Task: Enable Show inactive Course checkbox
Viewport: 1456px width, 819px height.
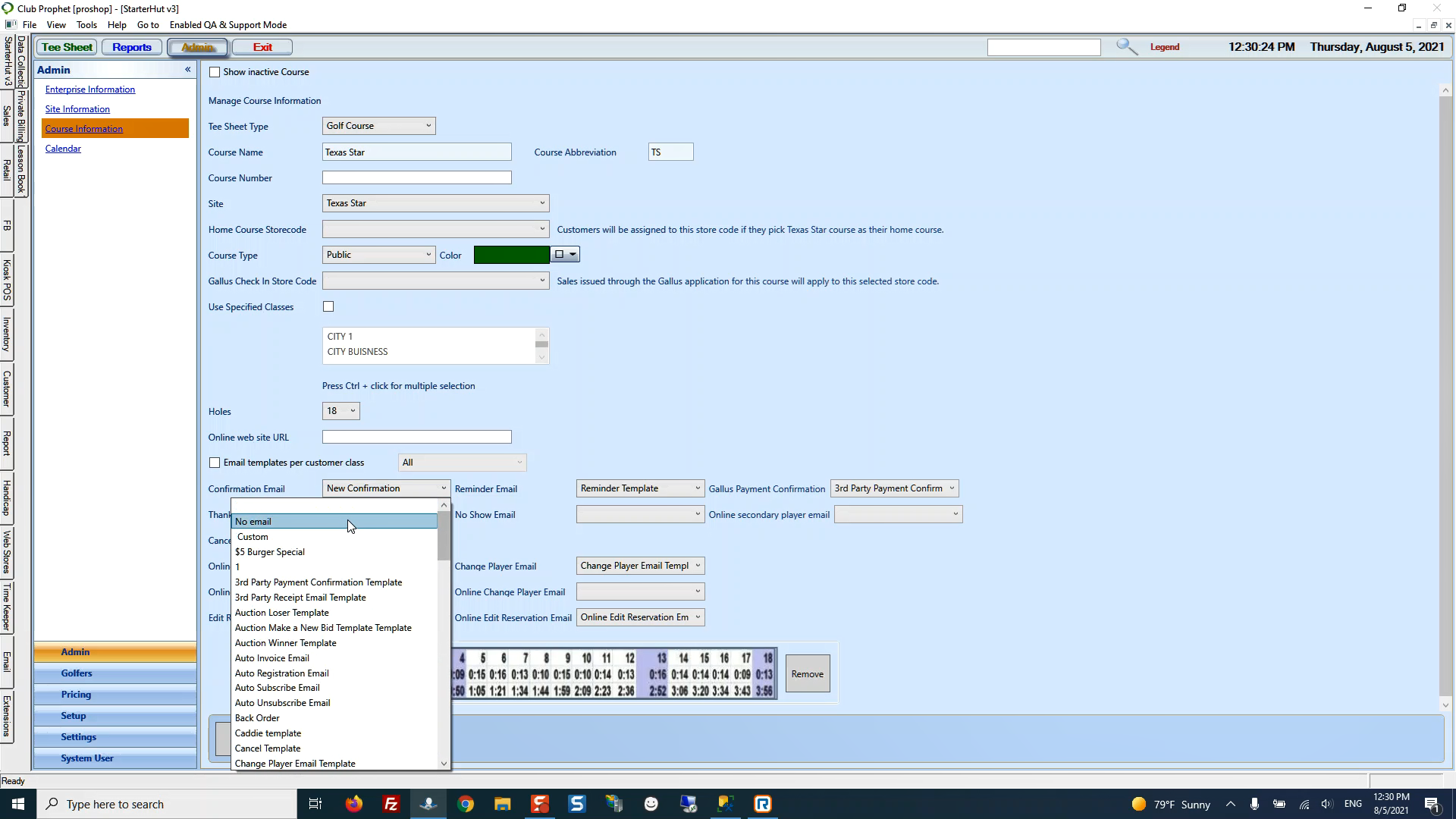Action: (215, 72)
